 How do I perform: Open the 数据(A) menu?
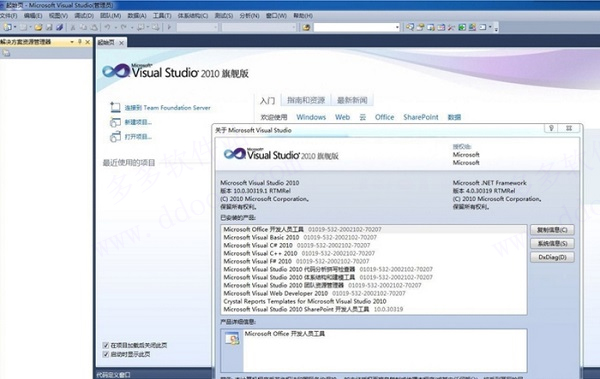(x=137, y=16)
